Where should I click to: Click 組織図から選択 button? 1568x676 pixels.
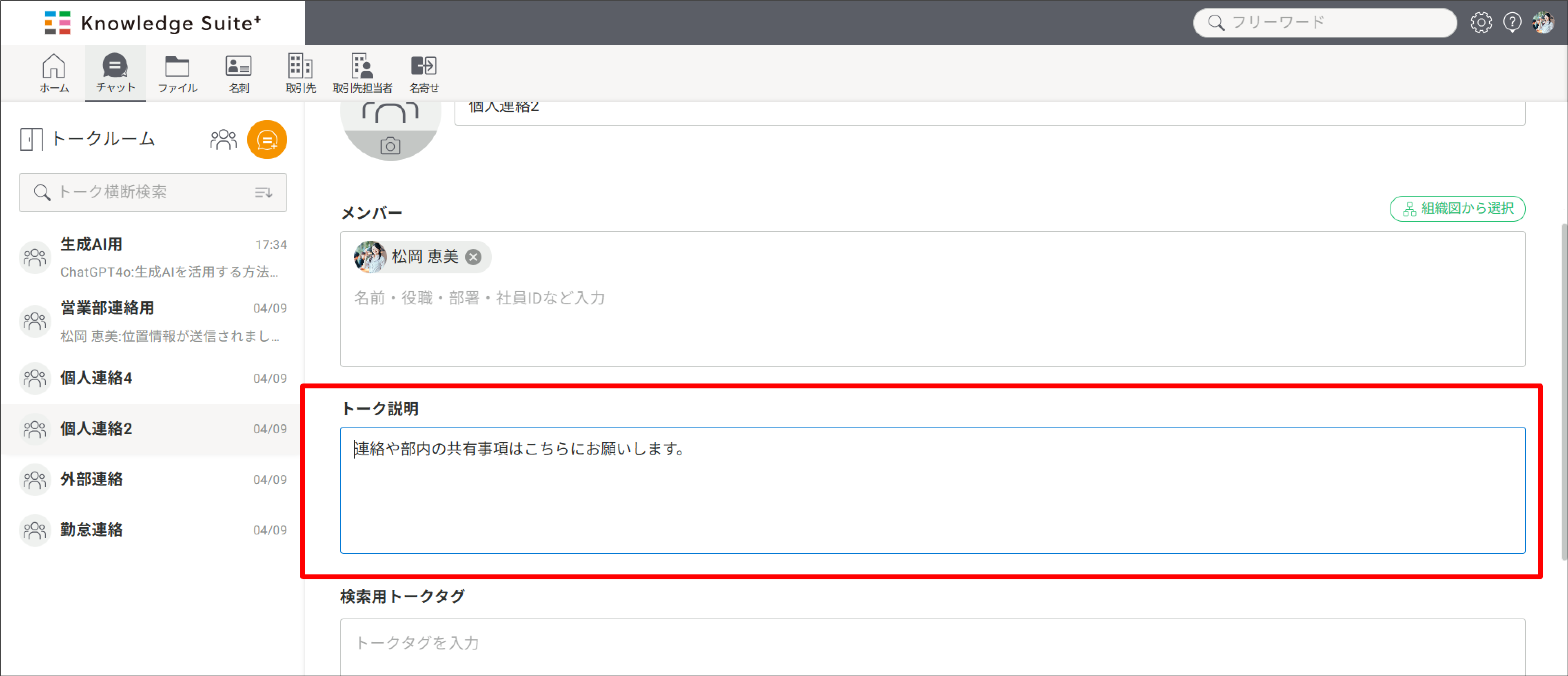click(x=1457, y=209)
